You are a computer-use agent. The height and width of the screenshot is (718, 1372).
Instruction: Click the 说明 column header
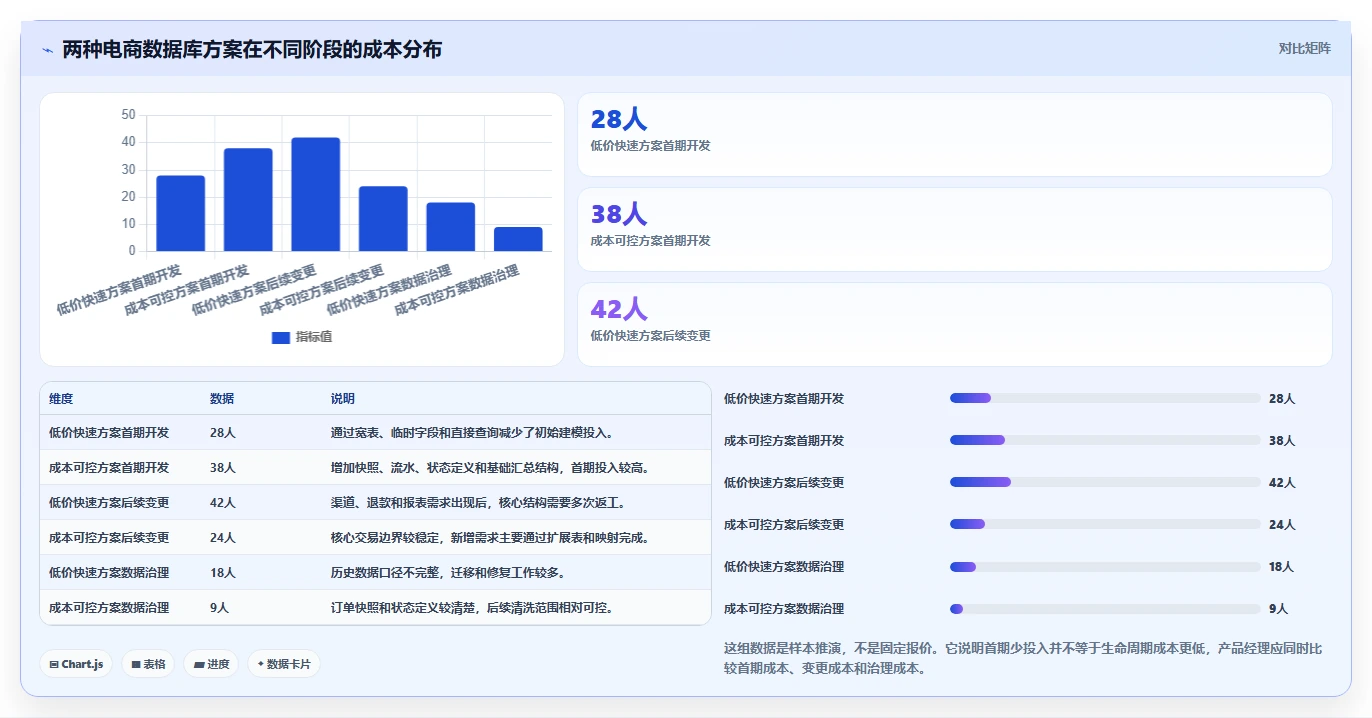point(343,399)
